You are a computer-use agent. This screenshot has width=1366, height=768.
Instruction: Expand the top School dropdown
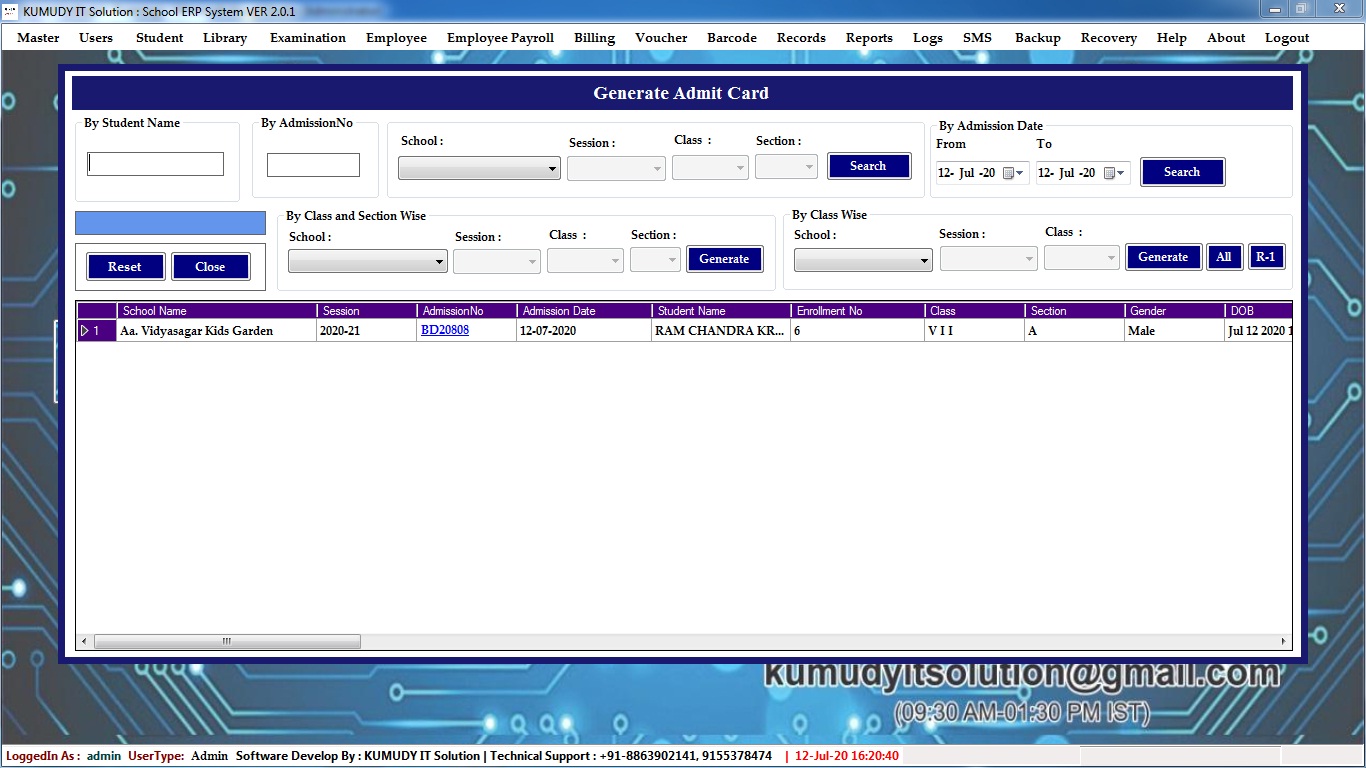pyautogui.click(x=479, y=169)
